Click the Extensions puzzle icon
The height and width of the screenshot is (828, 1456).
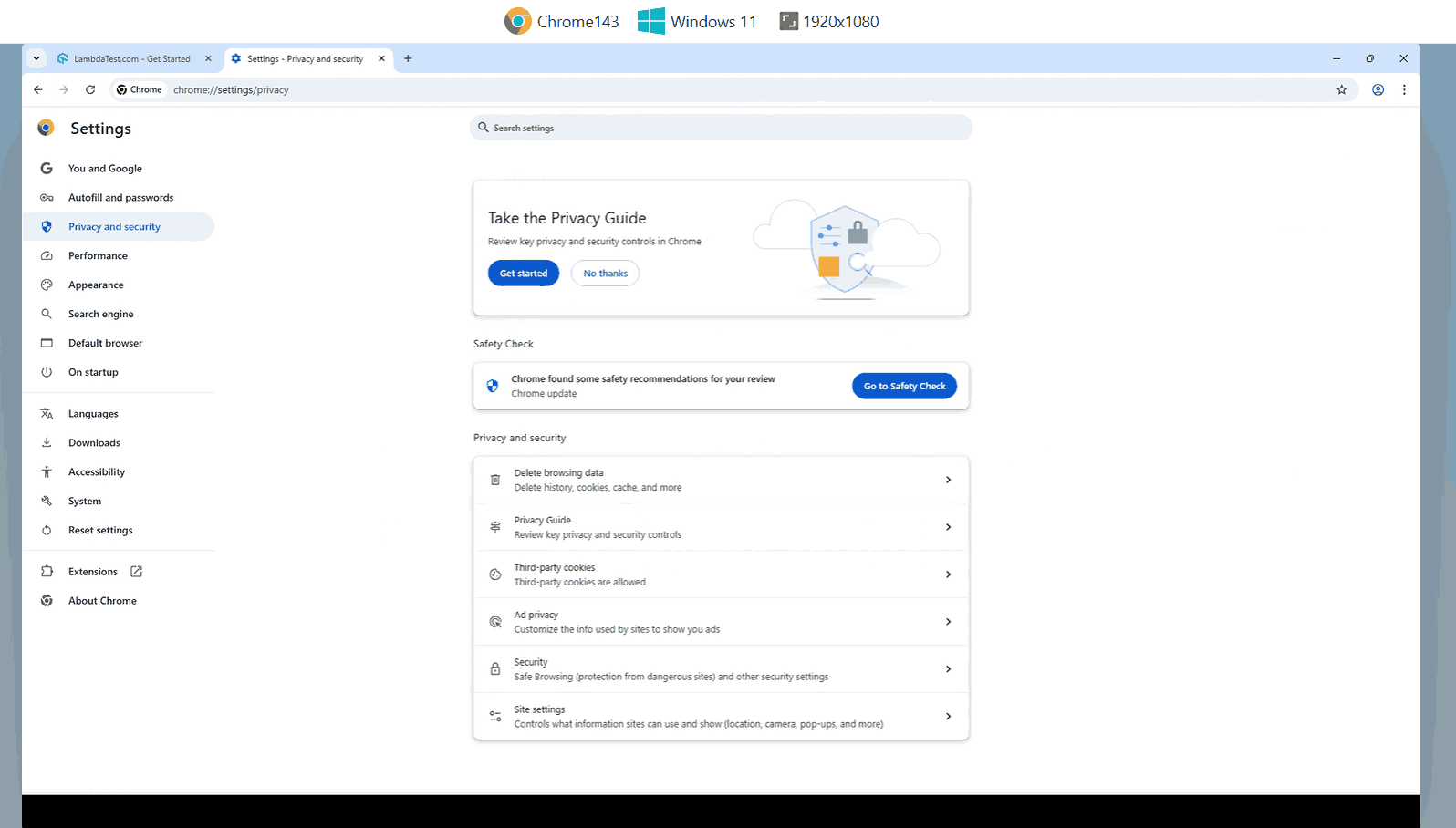coord(47,572)
